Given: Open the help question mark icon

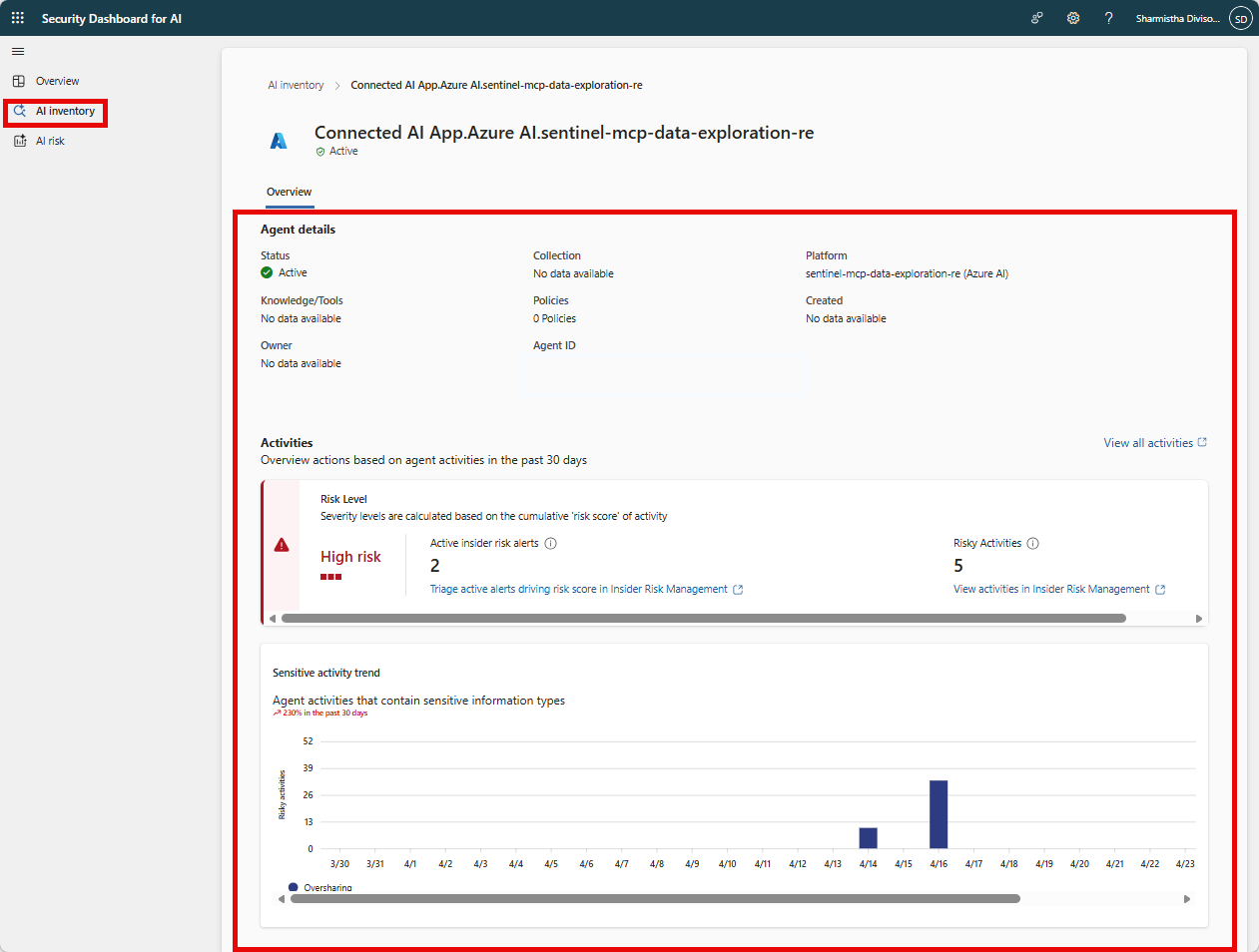Looking at the screenshot, I should pos(1109,18).
